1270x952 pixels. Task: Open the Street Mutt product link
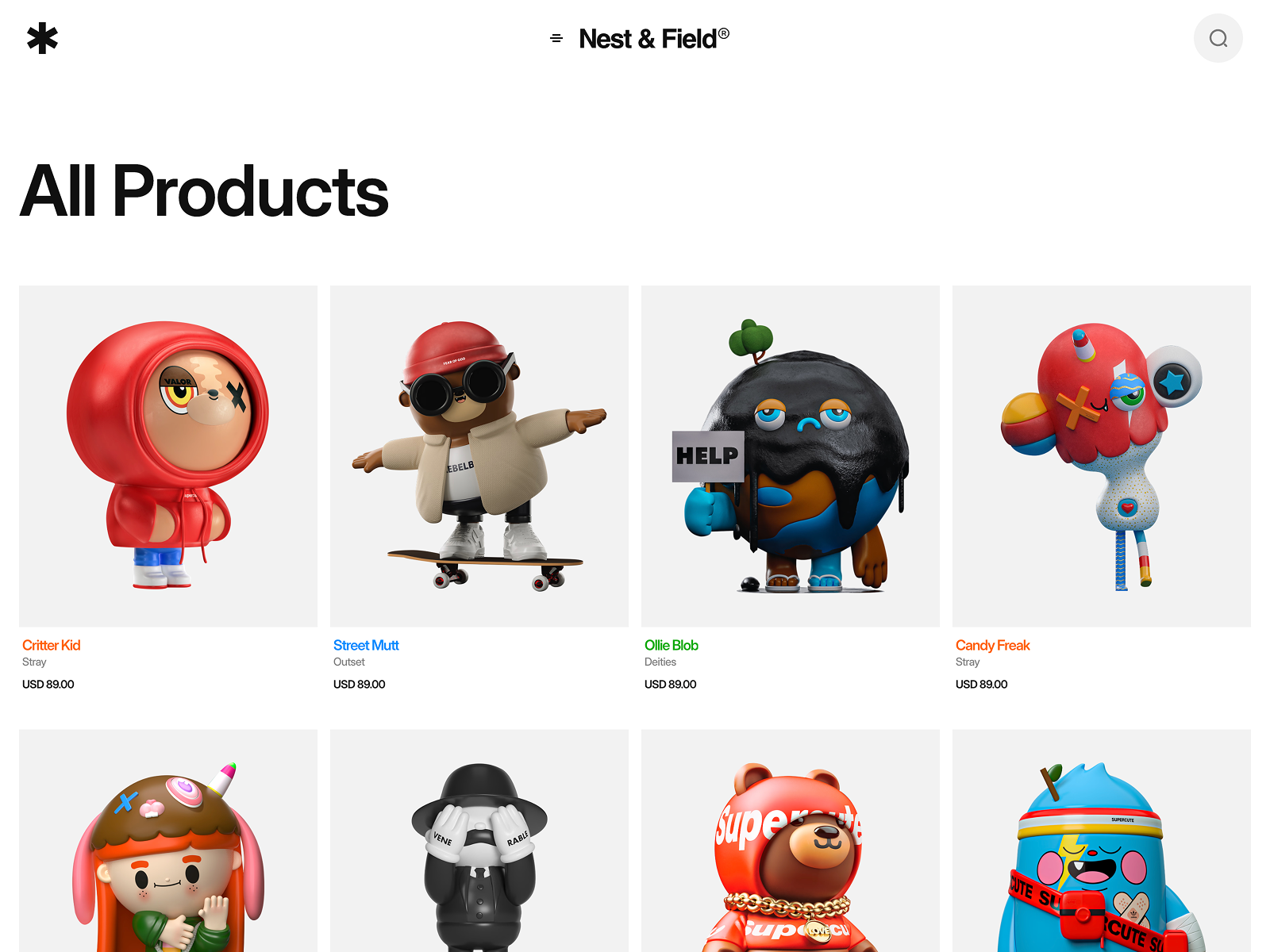click(366, 645)
